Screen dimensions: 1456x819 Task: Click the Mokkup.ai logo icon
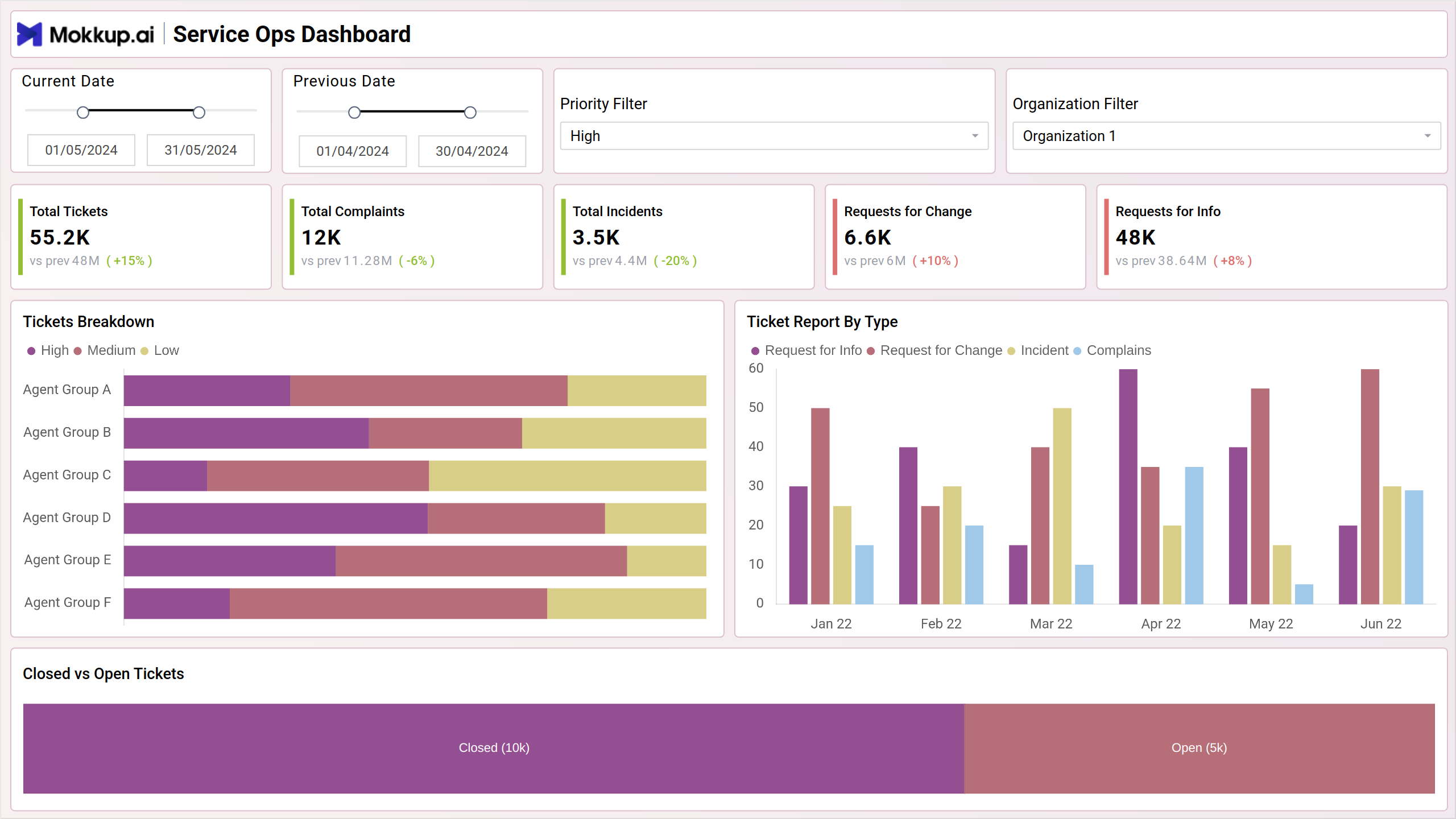click(x=30, y=34)
